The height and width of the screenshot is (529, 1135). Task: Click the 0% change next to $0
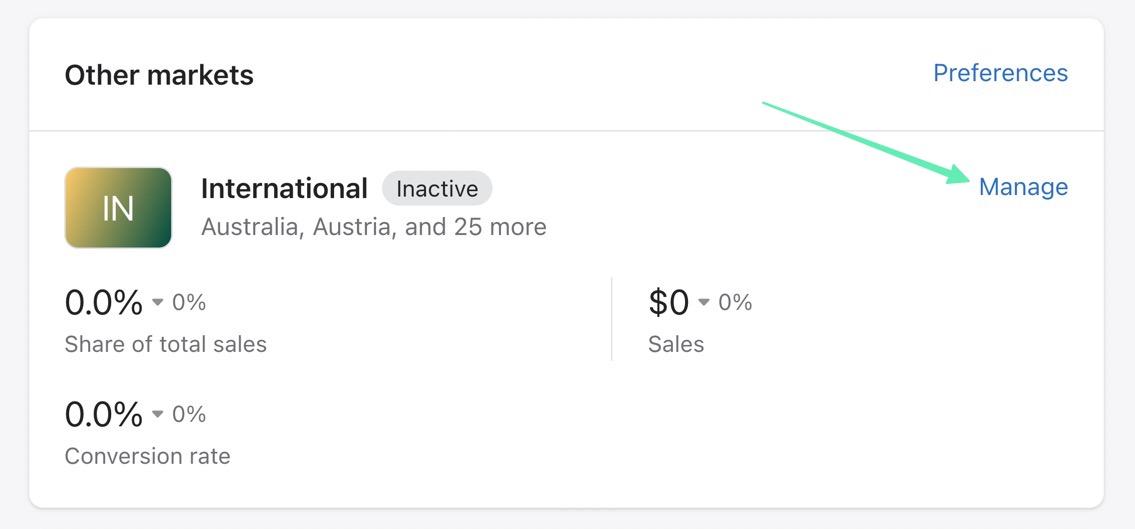[735, 302]
